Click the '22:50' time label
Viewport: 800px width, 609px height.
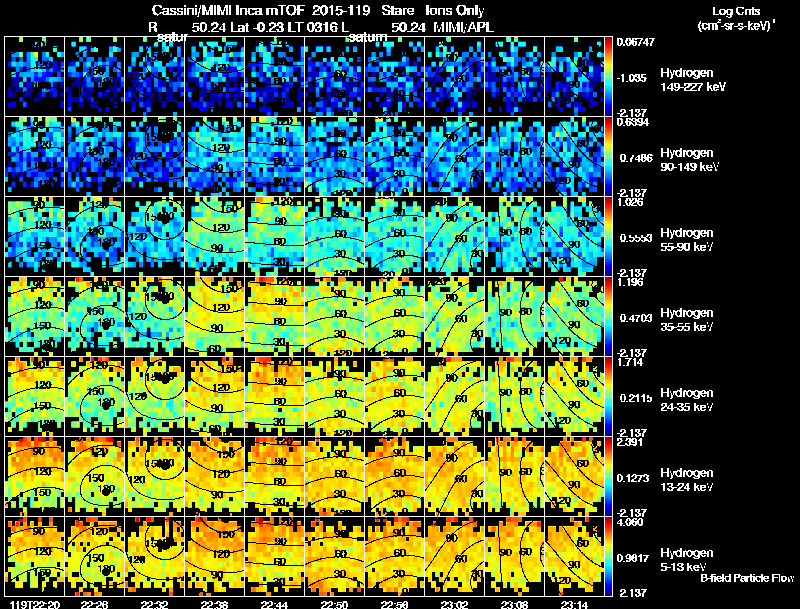[334, 605]
